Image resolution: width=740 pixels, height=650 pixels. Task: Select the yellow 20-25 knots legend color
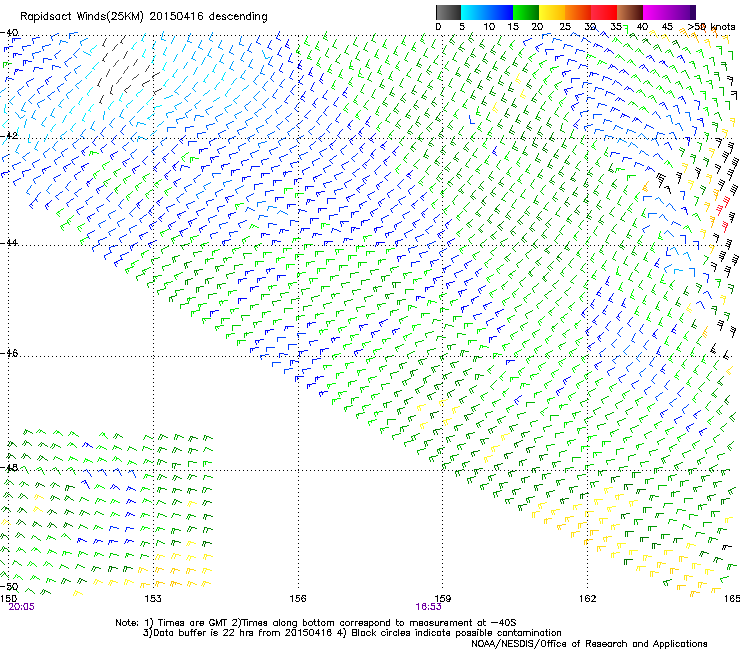(x=552, y=12)
